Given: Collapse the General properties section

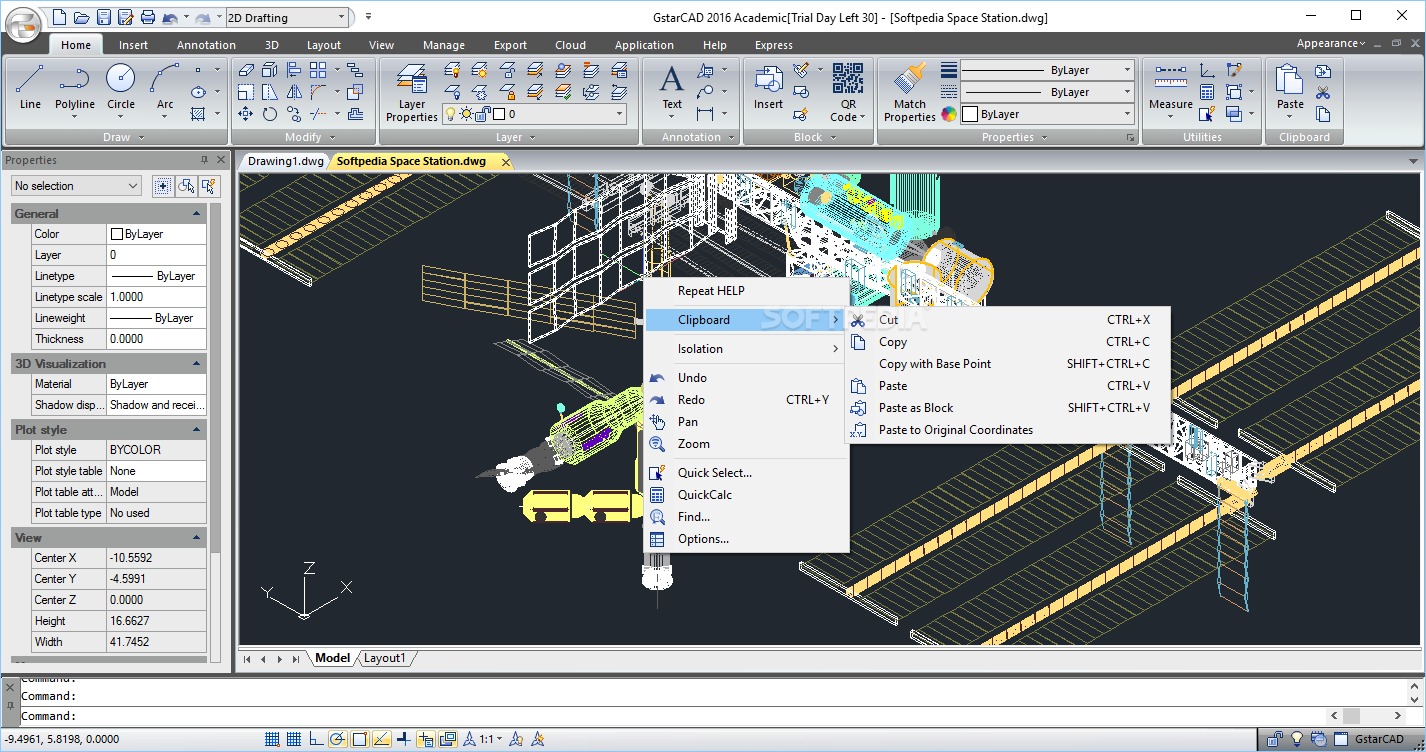Looking at the screenshot, I should point(197,214).
